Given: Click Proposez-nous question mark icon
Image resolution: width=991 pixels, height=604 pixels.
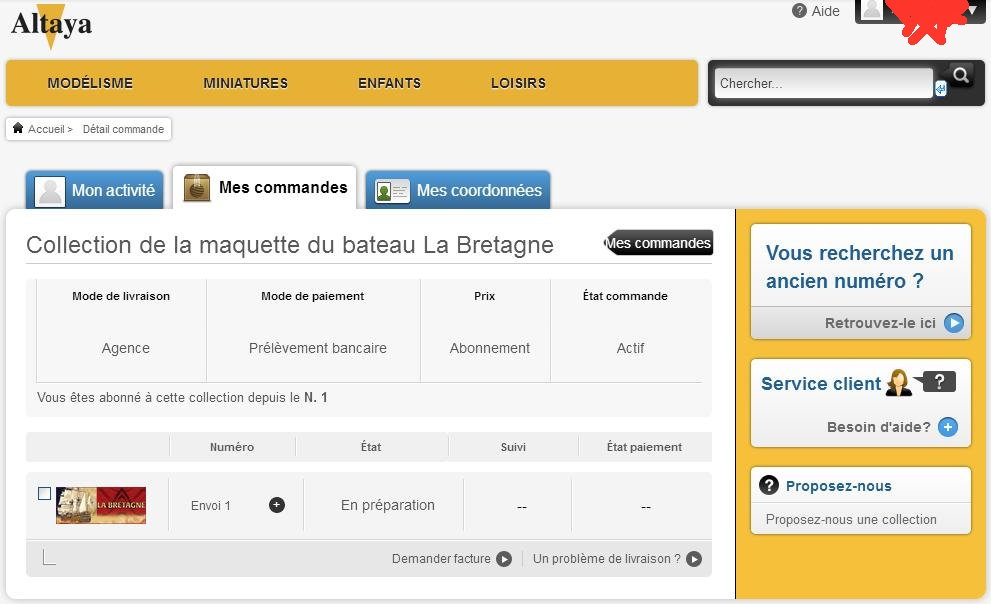Looking at the screenshot, I should 769,485.
